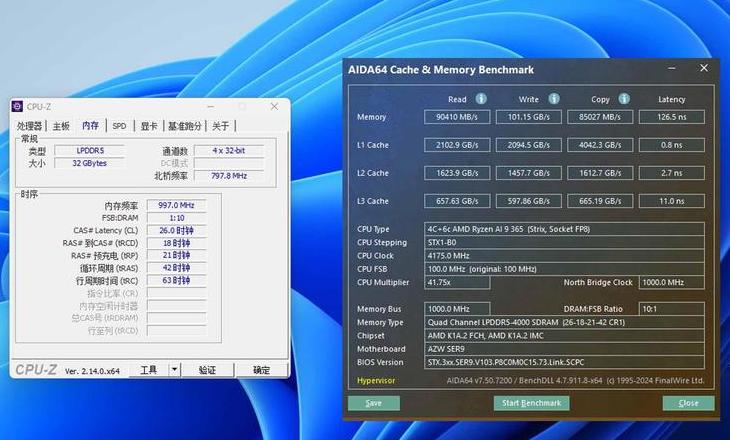Image resolution: width=730 pixels, height=440 pixels.
Task: Click the CPU Multiplier value 41.75x
Action: pos(457,282)
